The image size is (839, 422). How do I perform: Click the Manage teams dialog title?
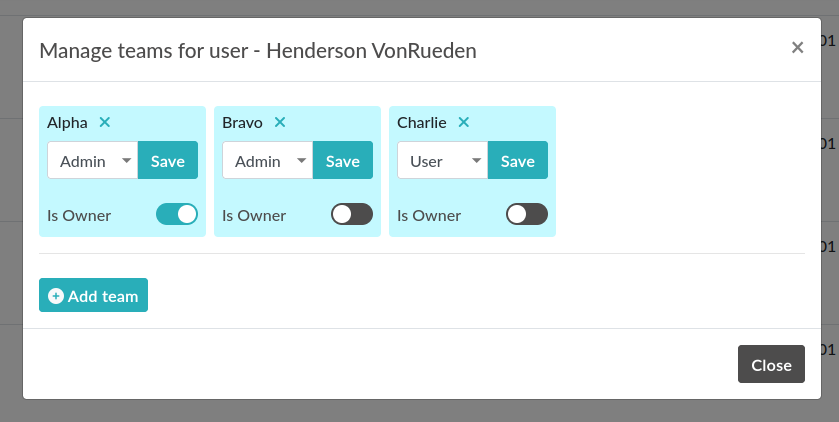(257, 50)
